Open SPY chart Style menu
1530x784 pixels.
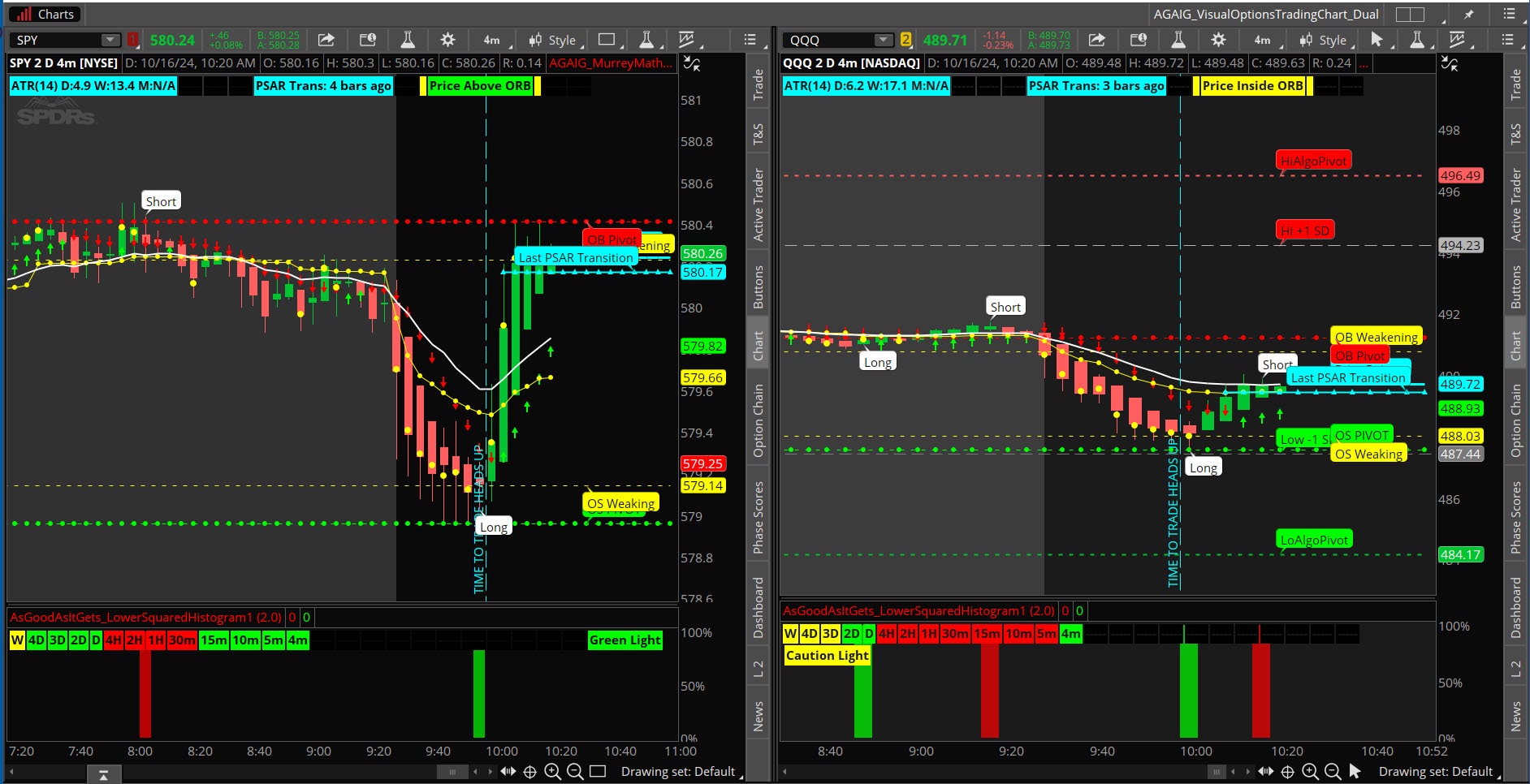tap(552, 40)
